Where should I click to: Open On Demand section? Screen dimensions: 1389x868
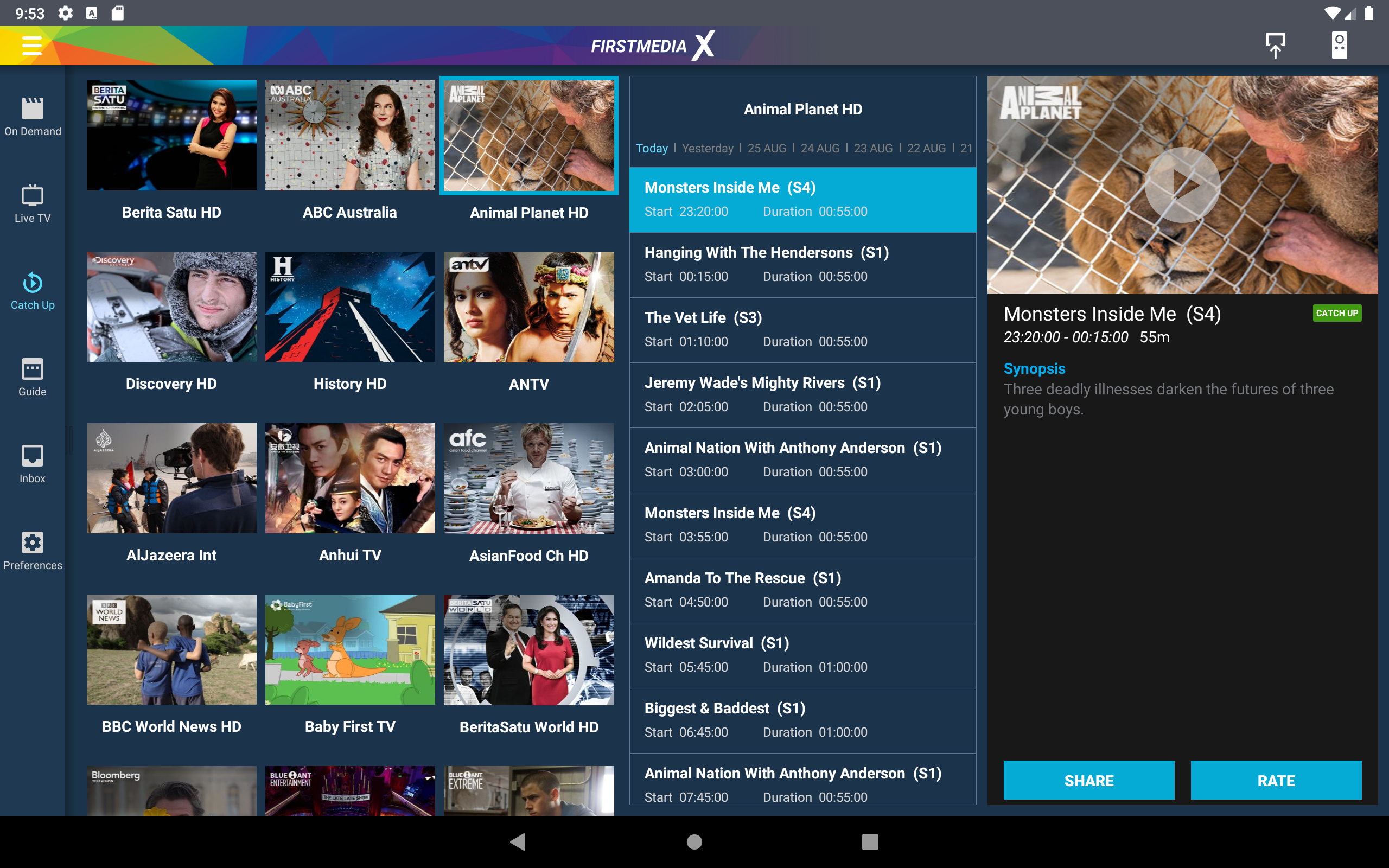click(33, 117)
